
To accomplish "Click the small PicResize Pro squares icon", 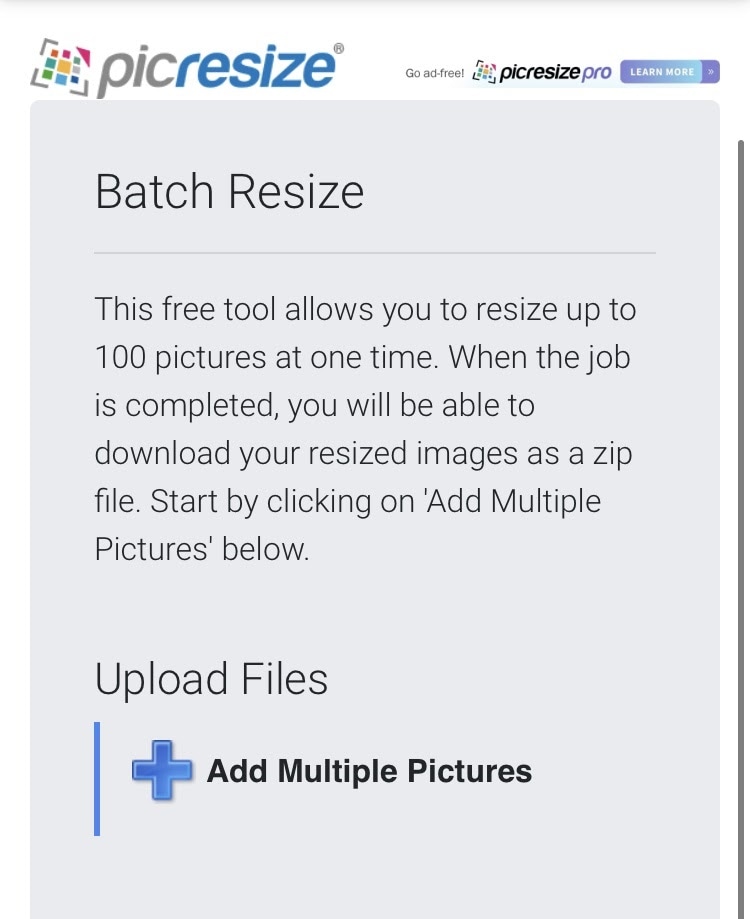I will (x=484, y=72).
